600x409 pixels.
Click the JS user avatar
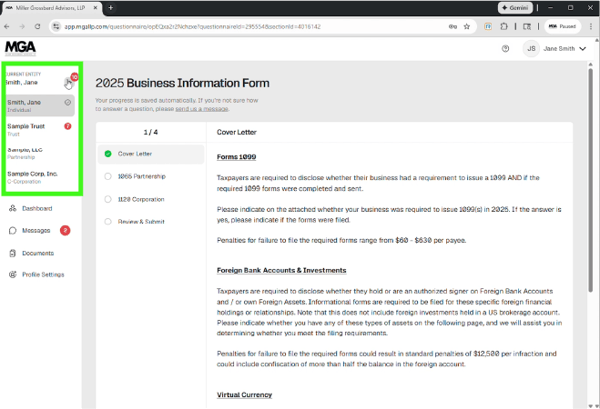tap(531, 48)
